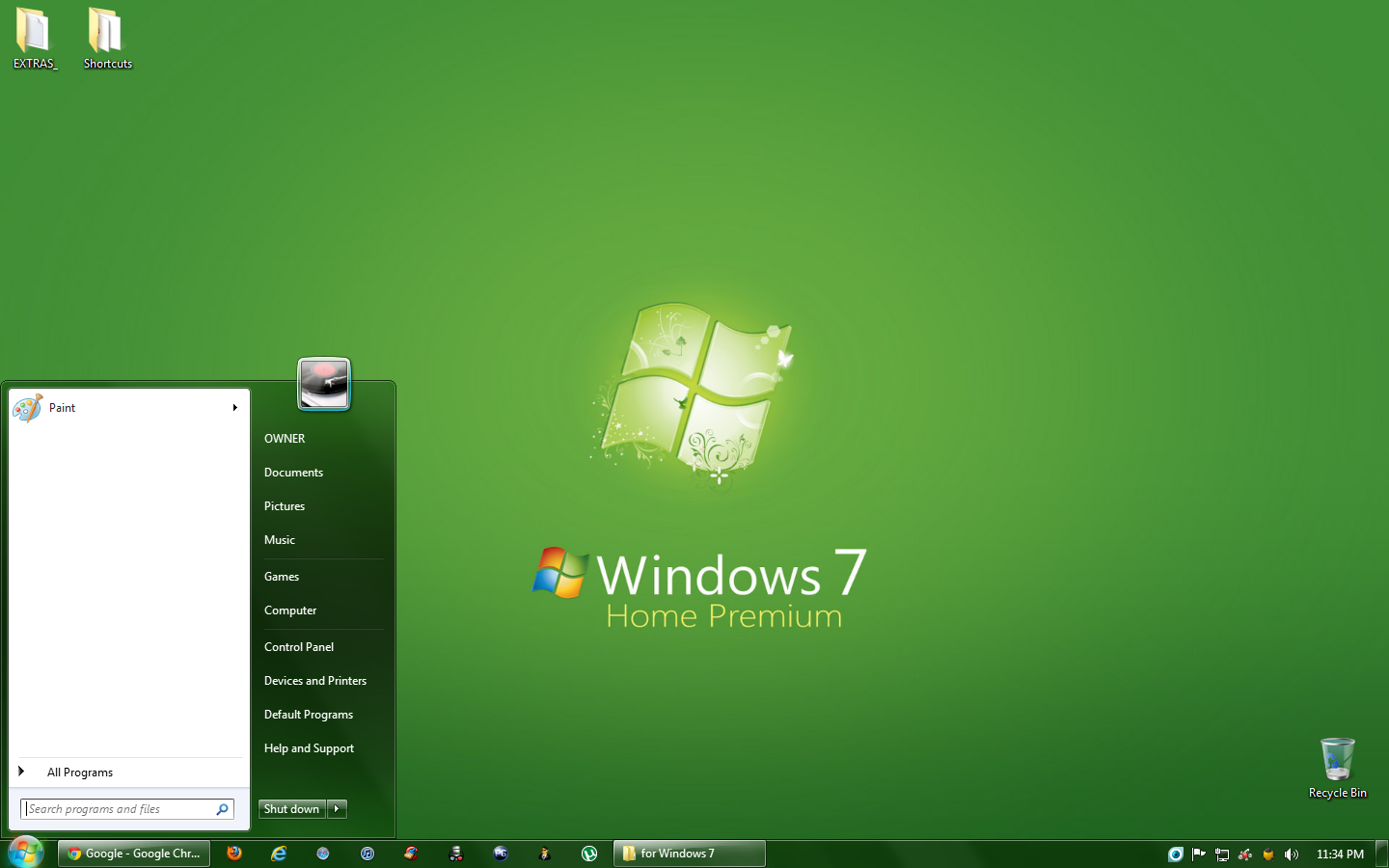1389x868 pixels.
Task: Open Default Programs from Start menu
Action: point(309,715)
